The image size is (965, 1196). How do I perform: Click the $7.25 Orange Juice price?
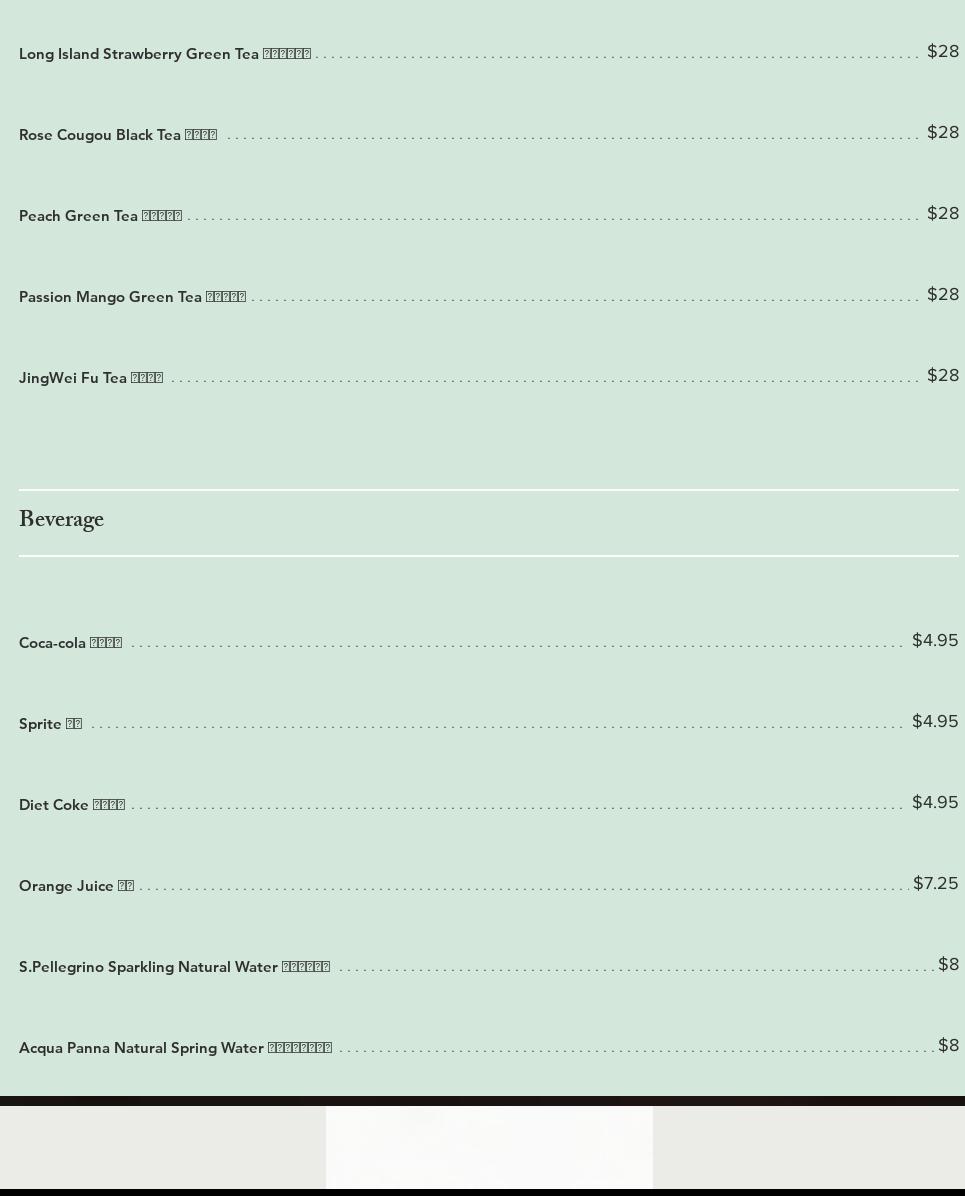pos(935,883)
